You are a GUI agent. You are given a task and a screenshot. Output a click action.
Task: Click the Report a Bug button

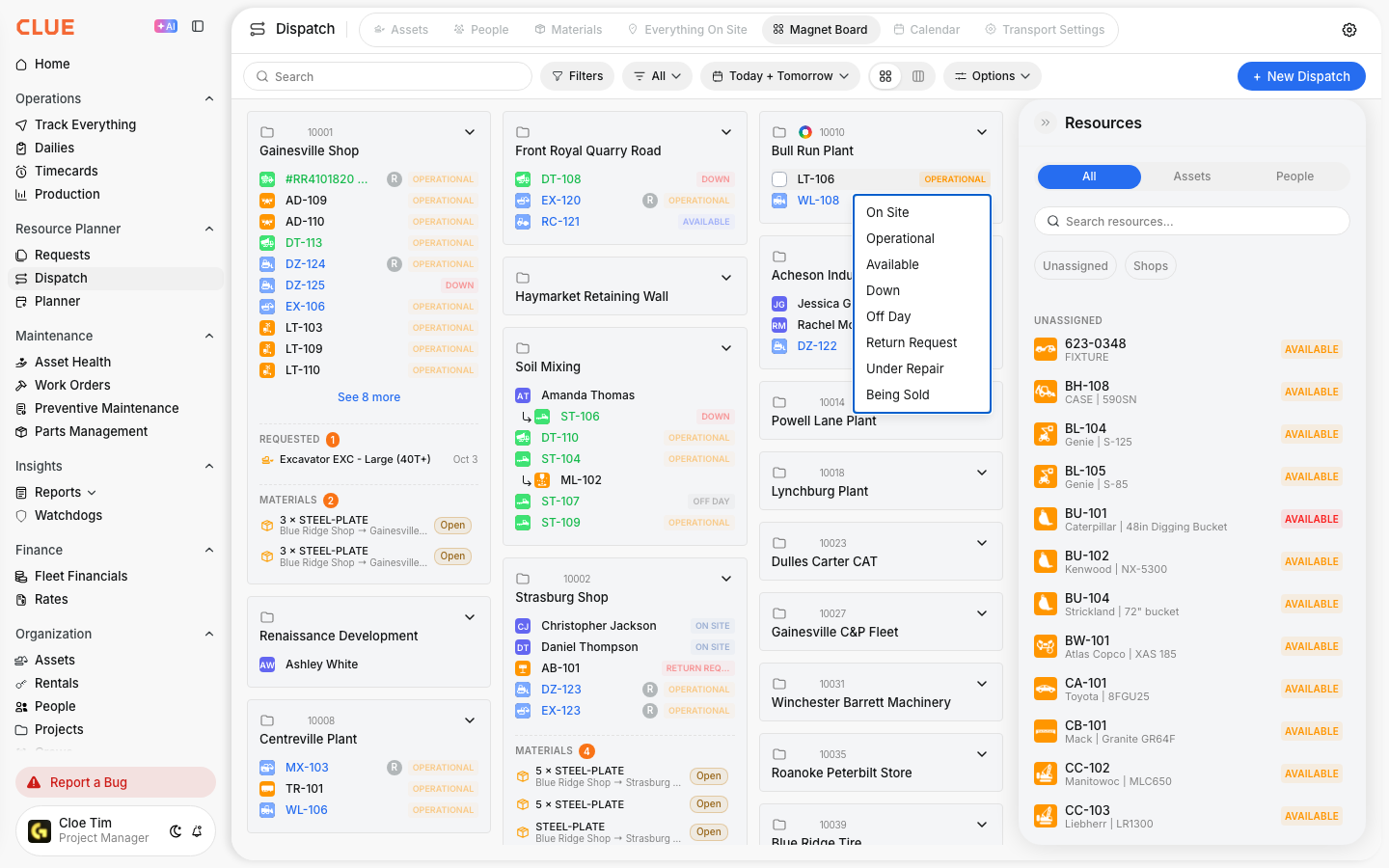click(116, 782)
